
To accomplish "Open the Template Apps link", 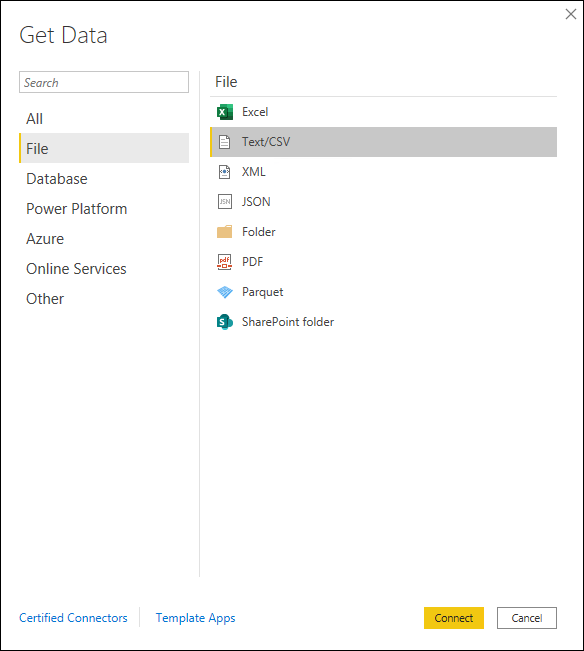I will coord(195,618).
